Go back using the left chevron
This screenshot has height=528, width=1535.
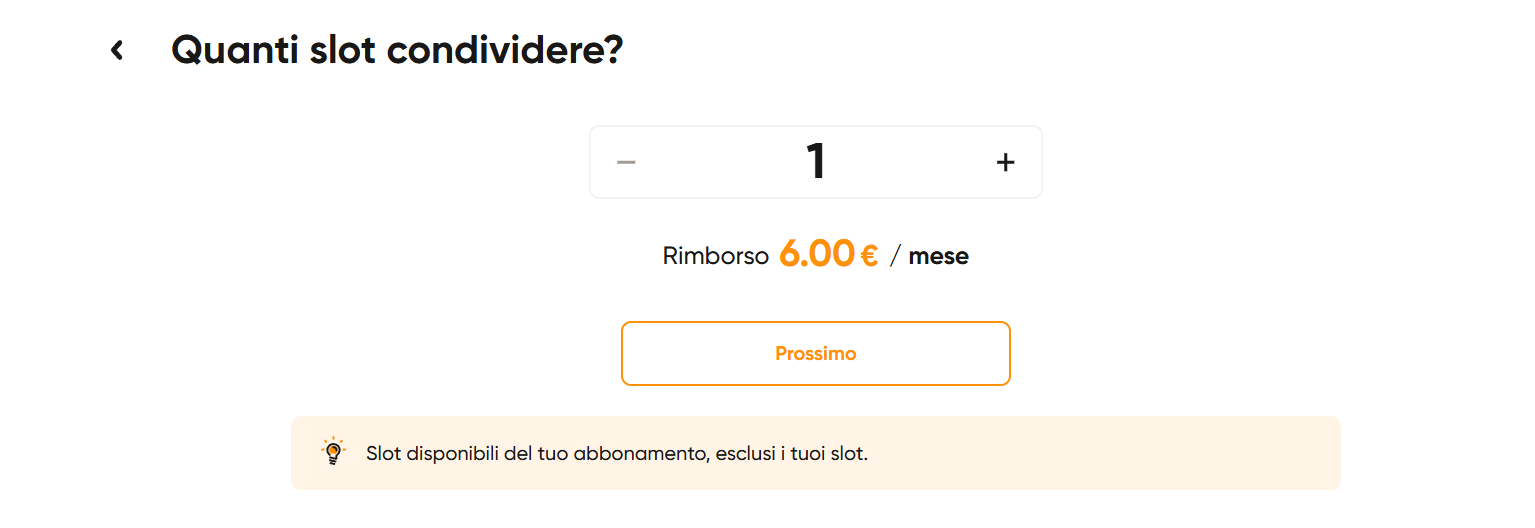[117, 50]
